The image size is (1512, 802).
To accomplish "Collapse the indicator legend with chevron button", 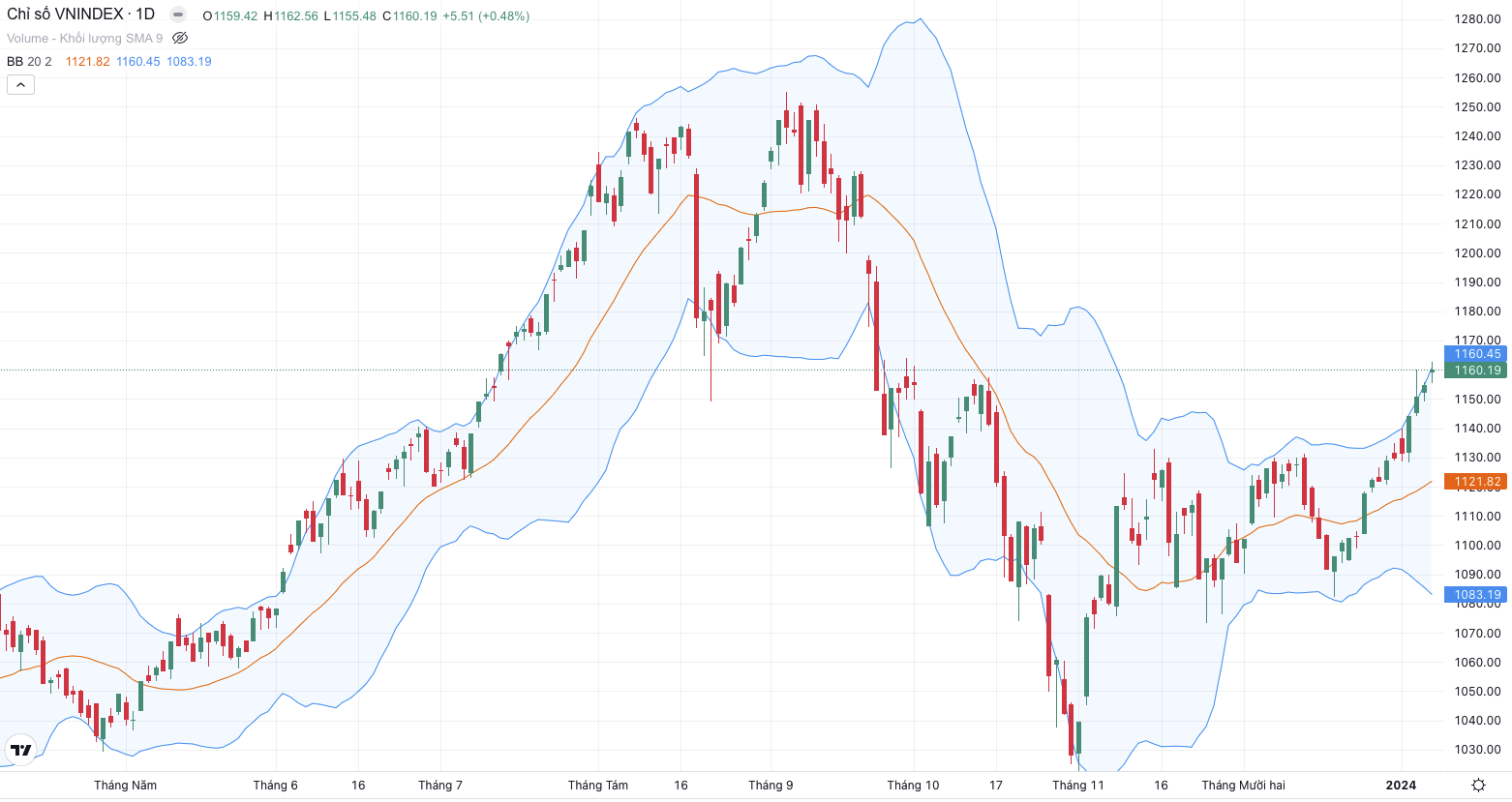I will pos(20,85).
